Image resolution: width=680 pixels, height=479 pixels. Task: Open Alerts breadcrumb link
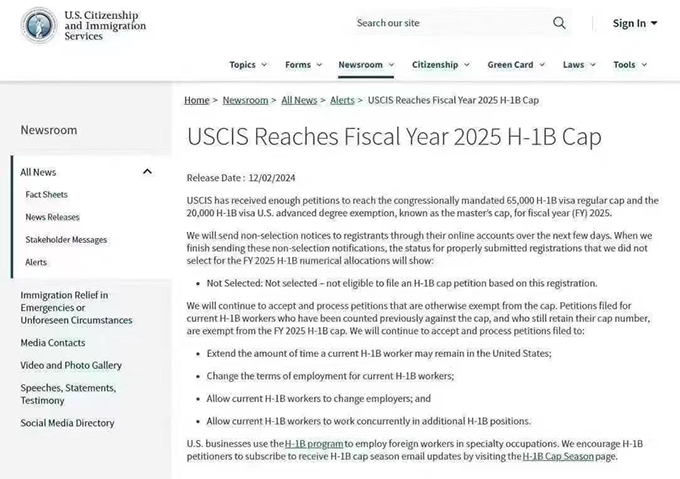point(342,100)
